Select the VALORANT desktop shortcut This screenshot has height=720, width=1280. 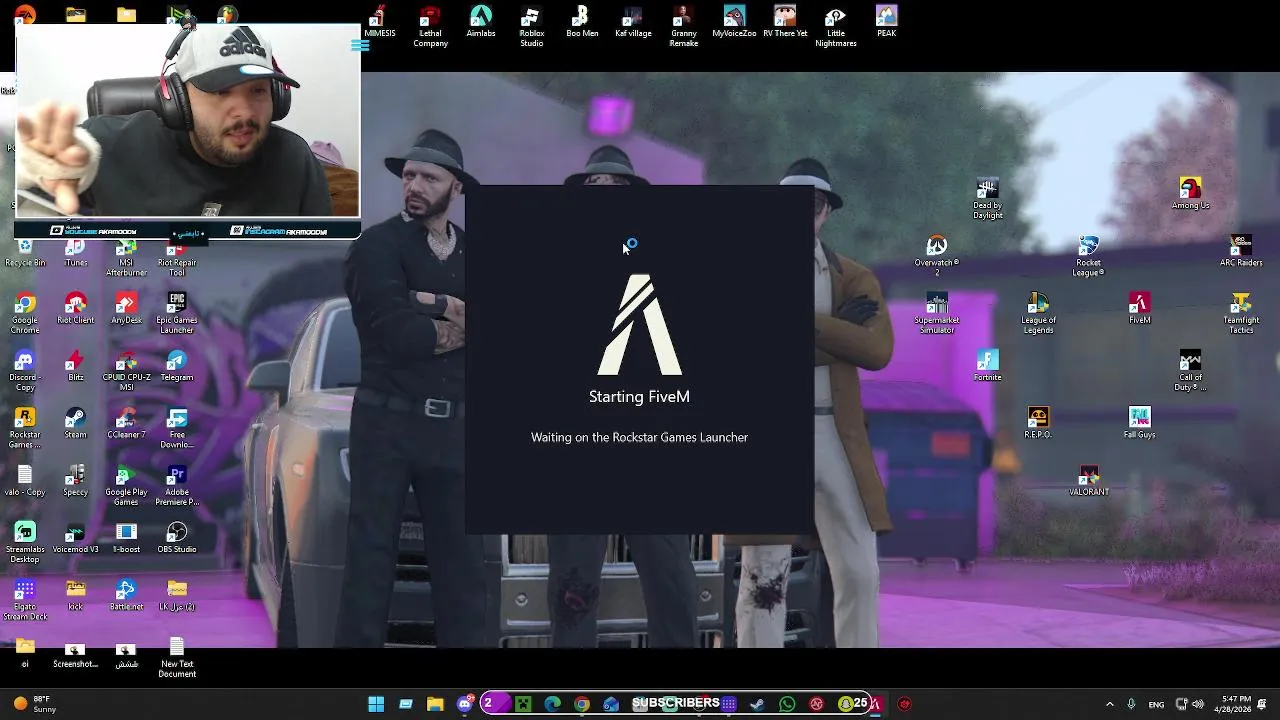1089,480
